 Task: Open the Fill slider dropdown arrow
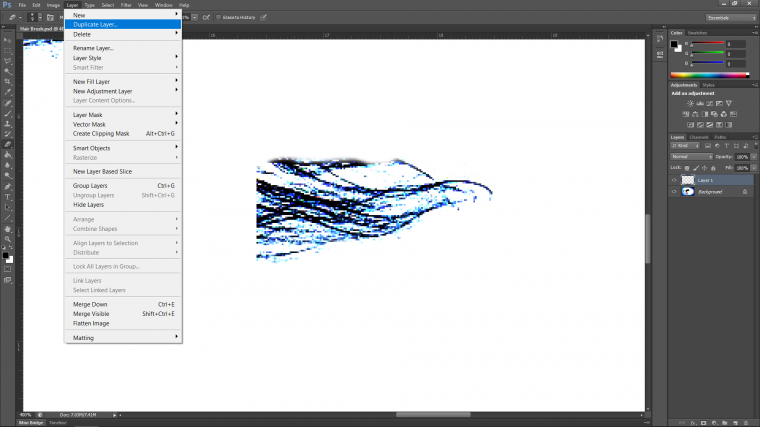point(754,168)
